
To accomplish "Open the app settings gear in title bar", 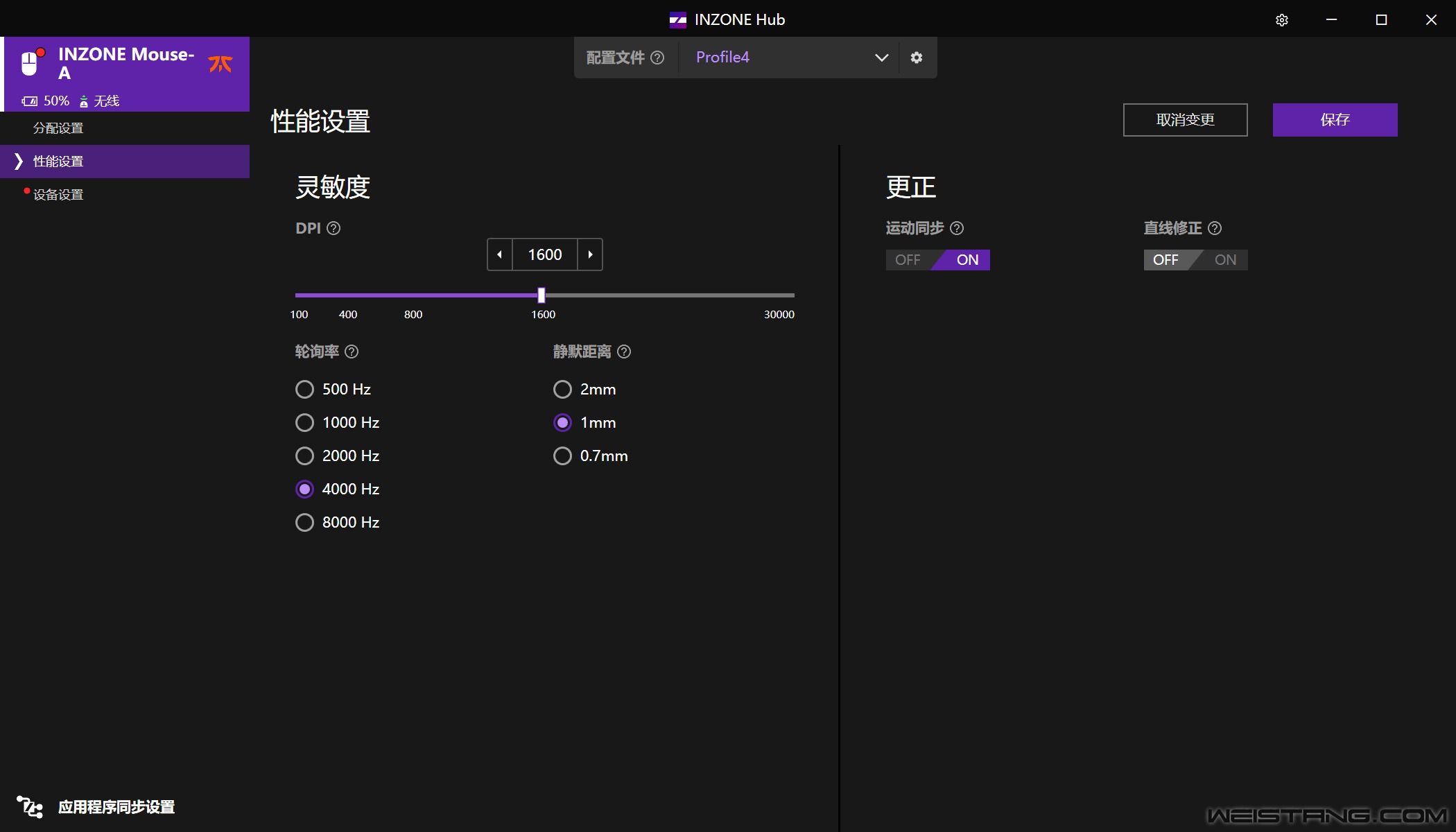I will [x=1282, y=20].
